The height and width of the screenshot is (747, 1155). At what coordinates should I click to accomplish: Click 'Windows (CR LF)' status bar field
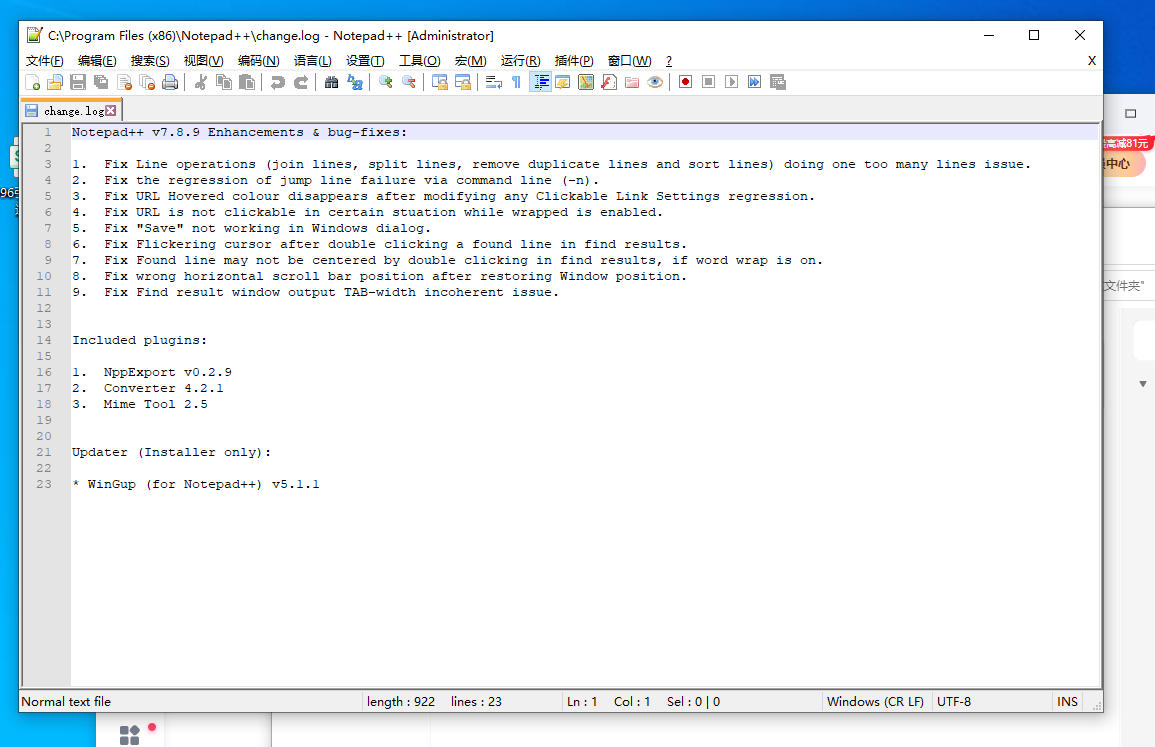(875, 701)
